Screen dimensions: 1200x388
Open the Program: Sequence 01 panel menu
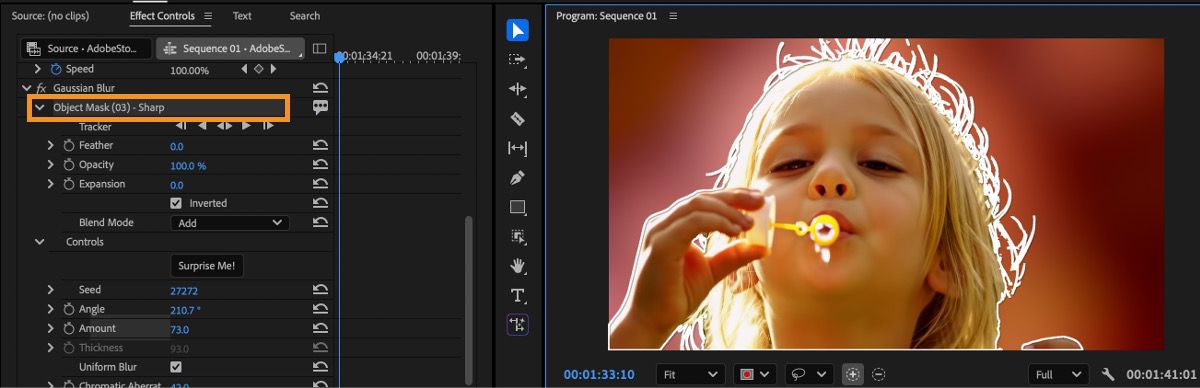(x=673, y=16)
